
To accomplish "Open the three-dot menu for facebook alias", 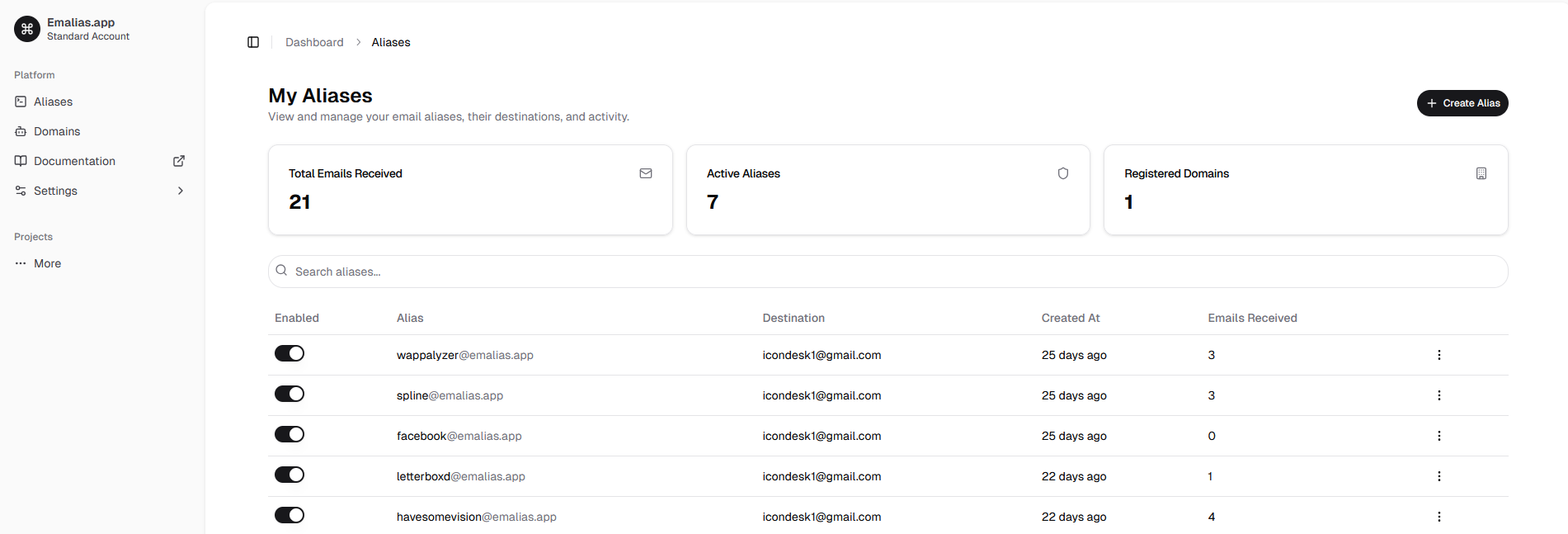I will pyautogui.click(x=1439, y=436).
